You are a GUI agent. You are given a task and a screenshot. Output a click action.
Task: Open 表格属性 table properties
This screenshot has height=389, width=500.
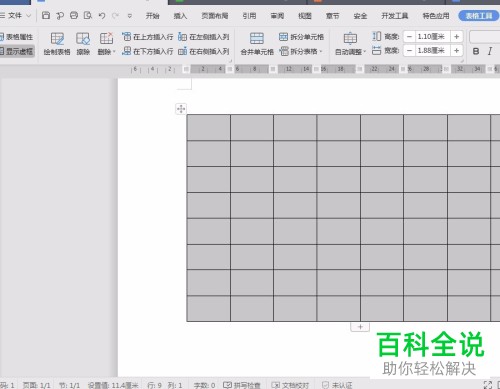coord(16,37)
